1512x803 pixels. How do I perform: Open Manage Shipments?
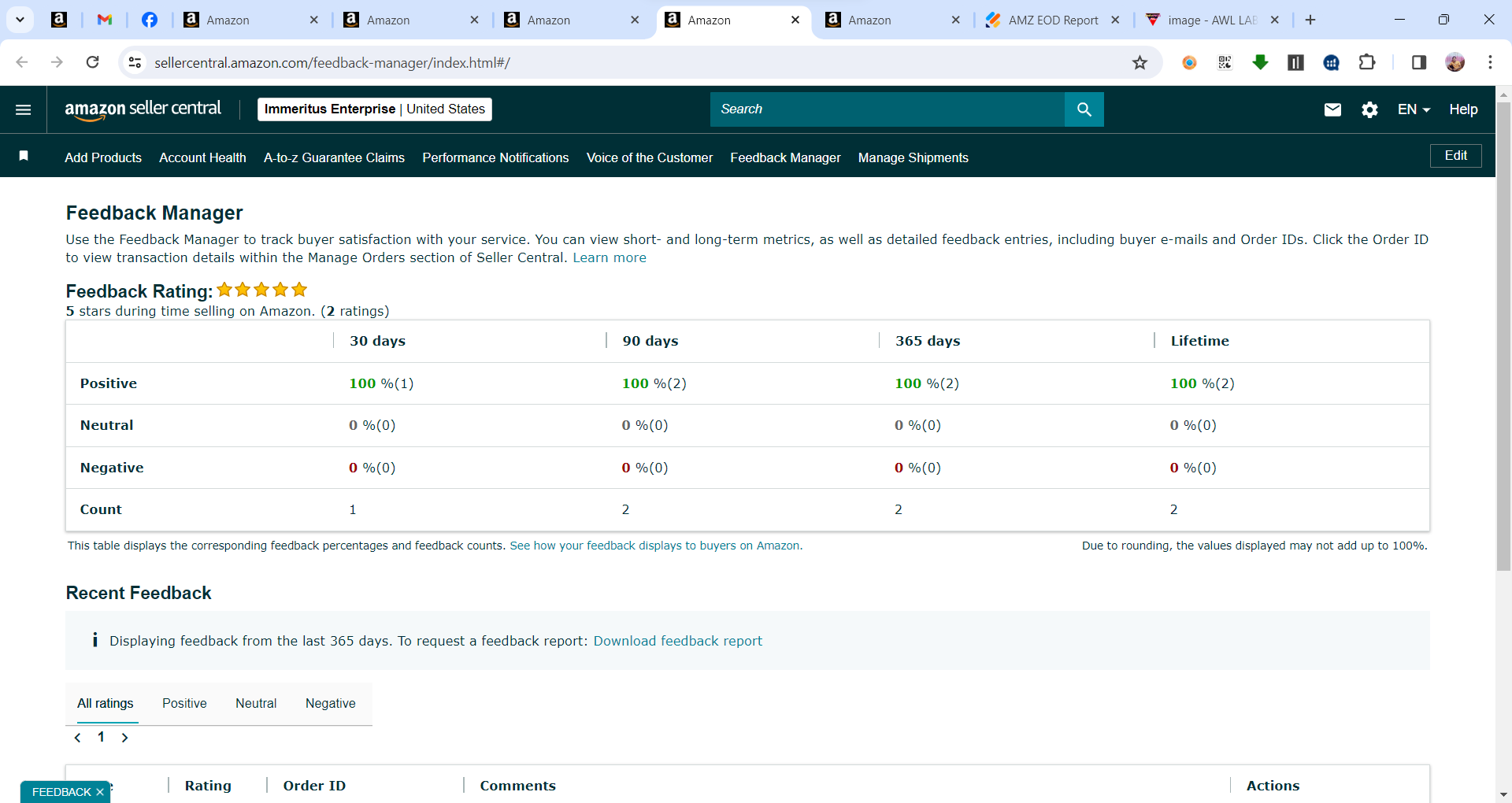tap(913, 157)
